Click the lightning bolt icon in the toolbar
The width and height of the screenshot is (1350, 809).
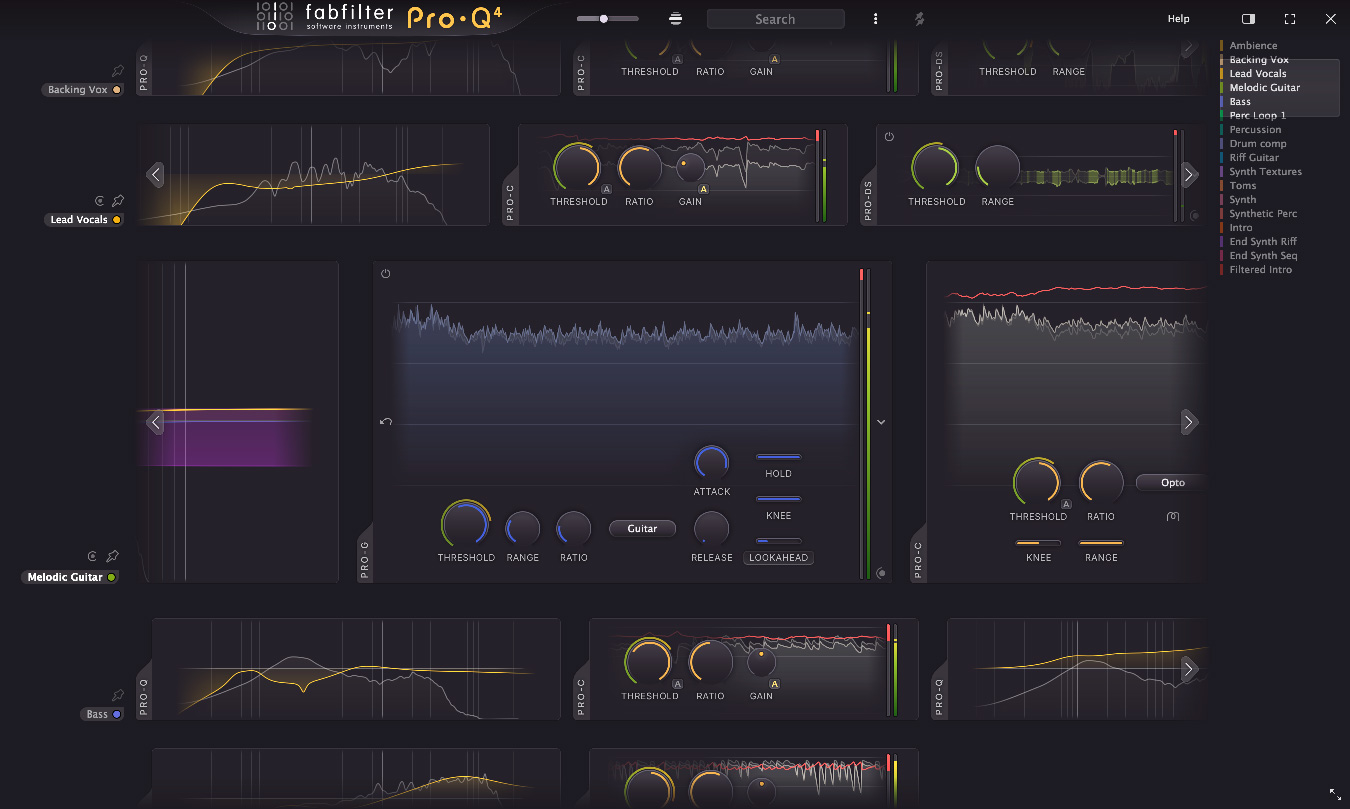(x=919, y=18)
